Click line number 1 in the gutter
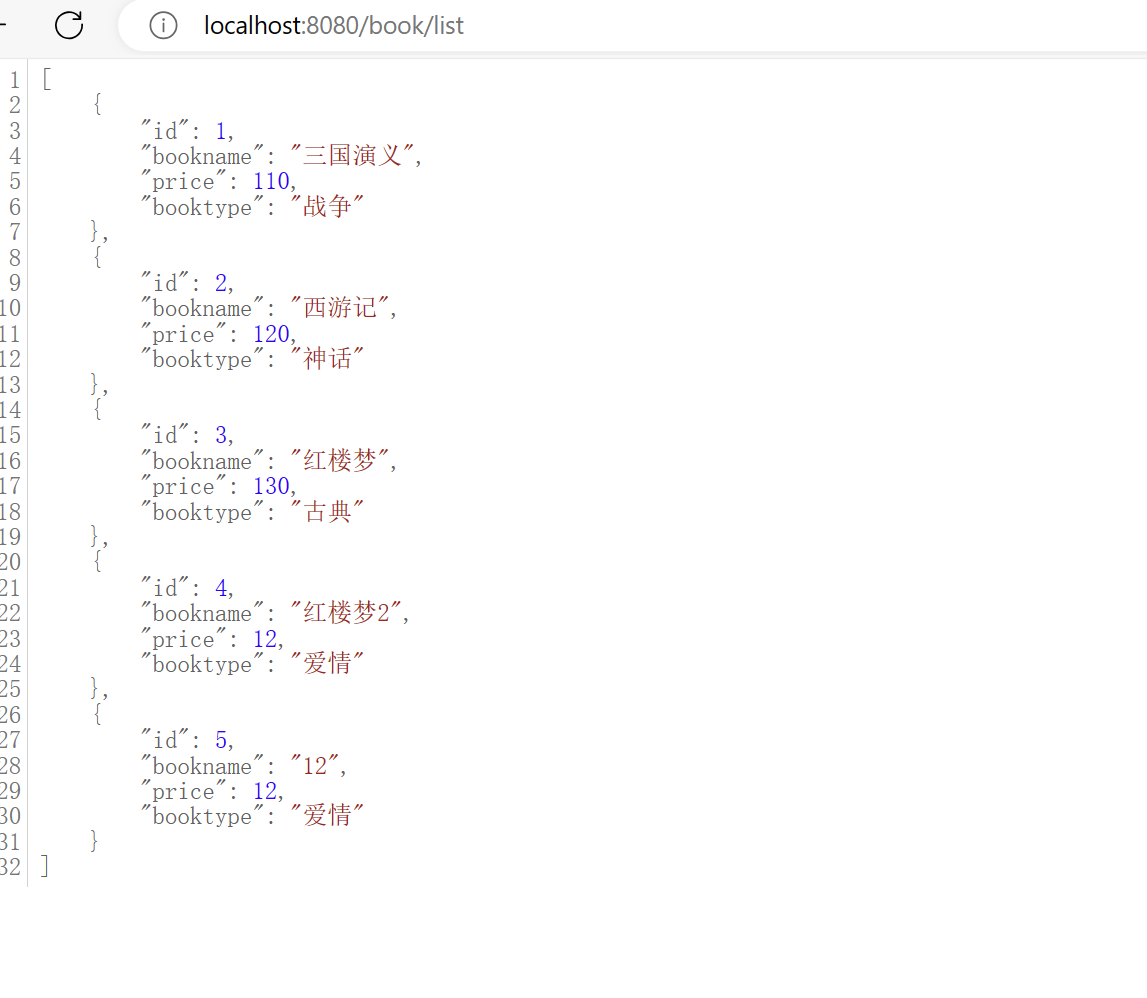 point(15,80)
